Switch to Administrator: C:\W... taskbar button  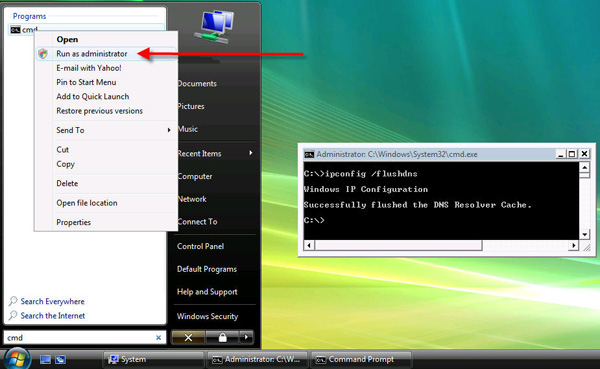(257, 359)
